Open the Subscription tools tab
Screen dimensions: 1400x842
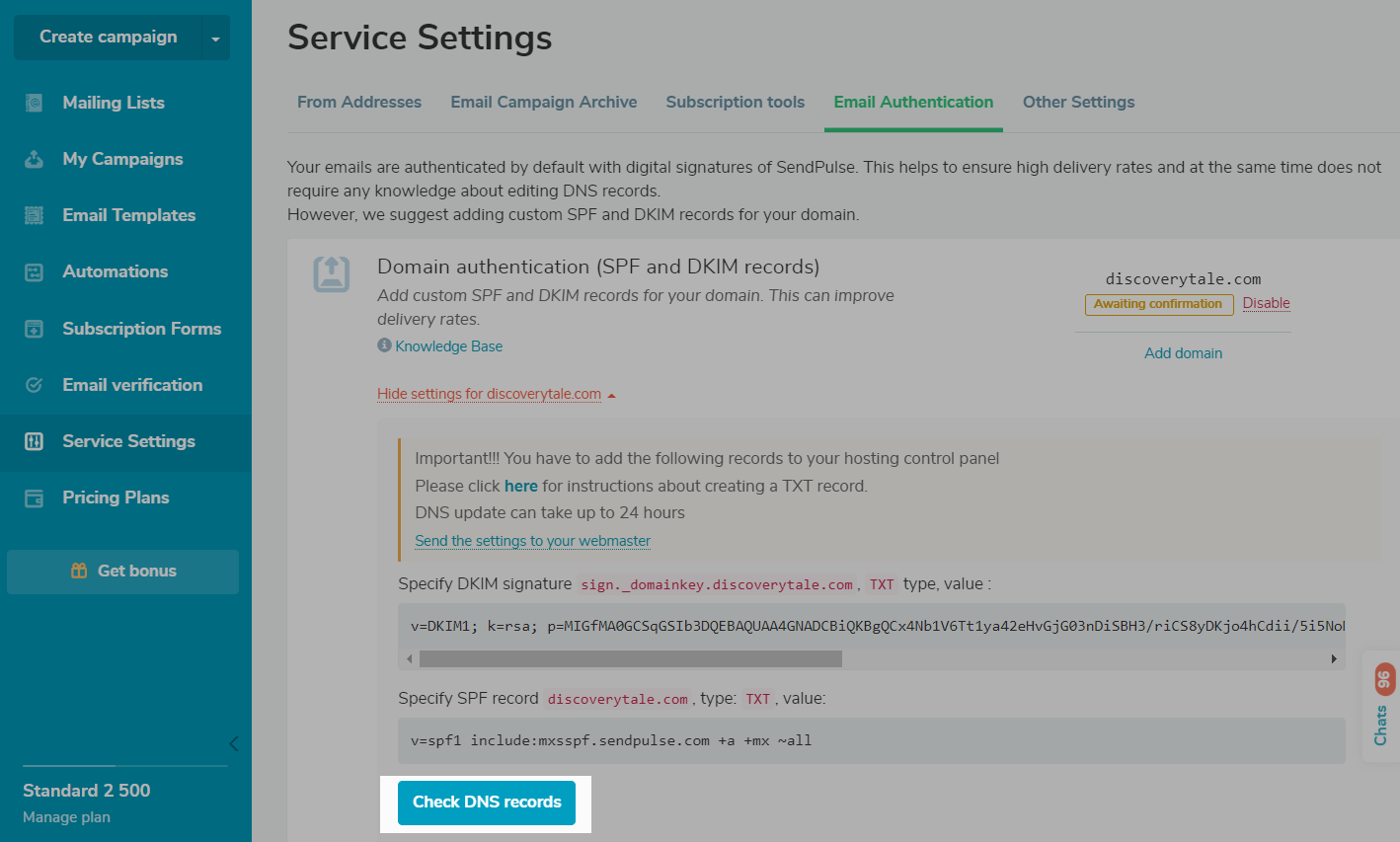[735, 102]
